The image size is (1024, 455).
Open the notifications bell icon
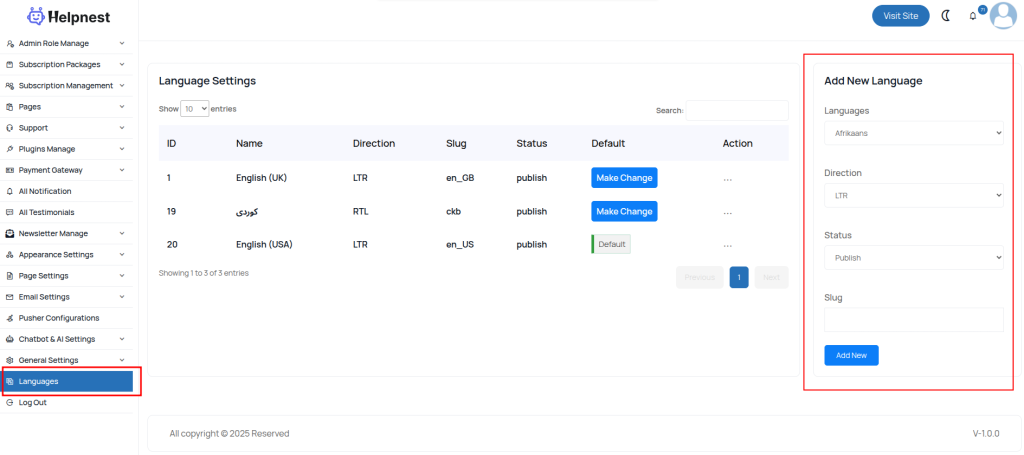coord(973,16)
